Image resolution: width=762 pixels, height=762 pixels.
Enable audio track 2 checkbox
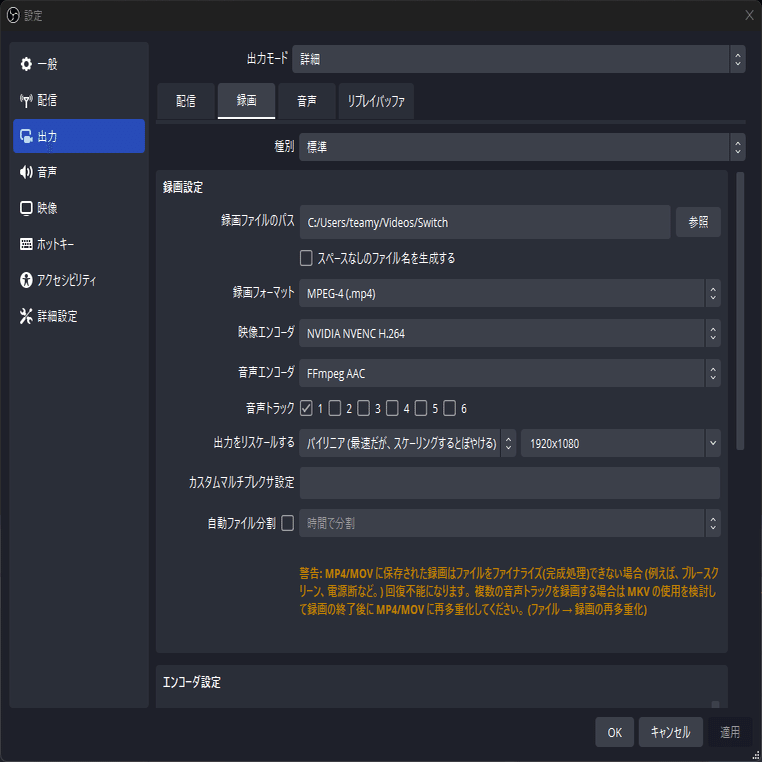point(335,408)
